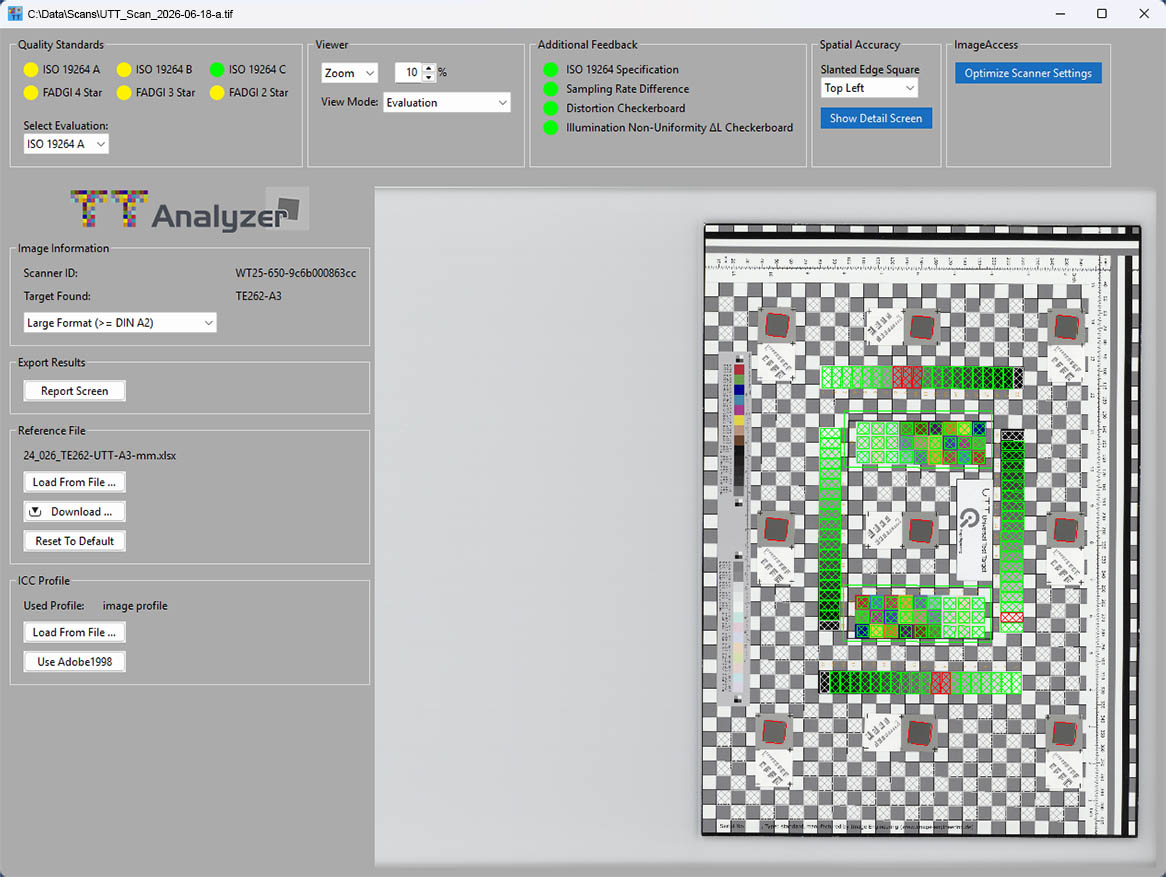The width and height of the screenshot is (1166, 877).
Task: Click the ISO 19264 A yellow status indicator
Action: pyautogui.click(x=30, y=69)
